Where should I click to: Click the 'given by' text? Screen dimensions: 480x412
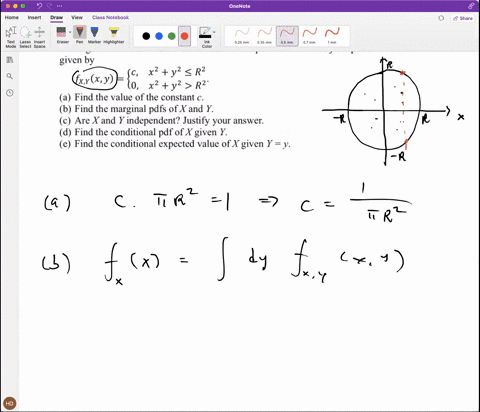pos(77,60)
